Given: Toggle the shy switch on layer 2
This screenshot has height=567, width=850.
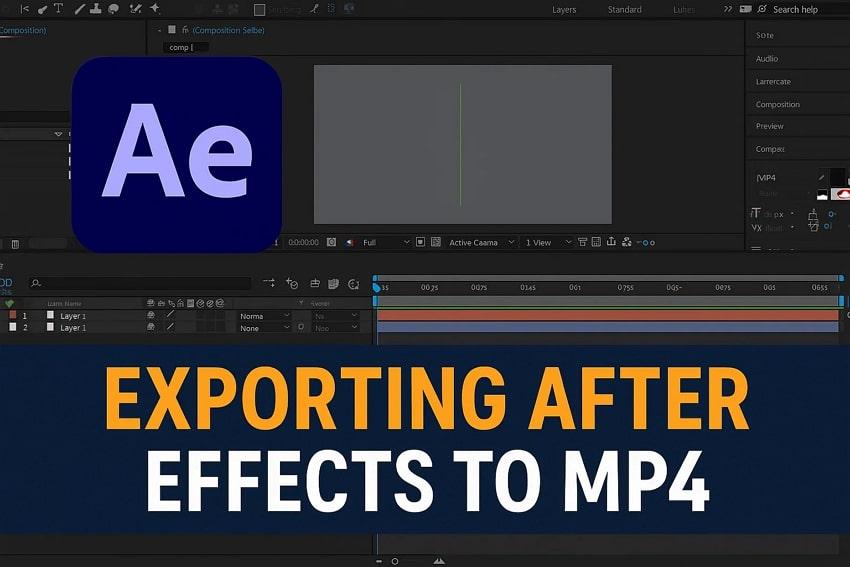Looking at the screenshot, I should pos(151,327).
